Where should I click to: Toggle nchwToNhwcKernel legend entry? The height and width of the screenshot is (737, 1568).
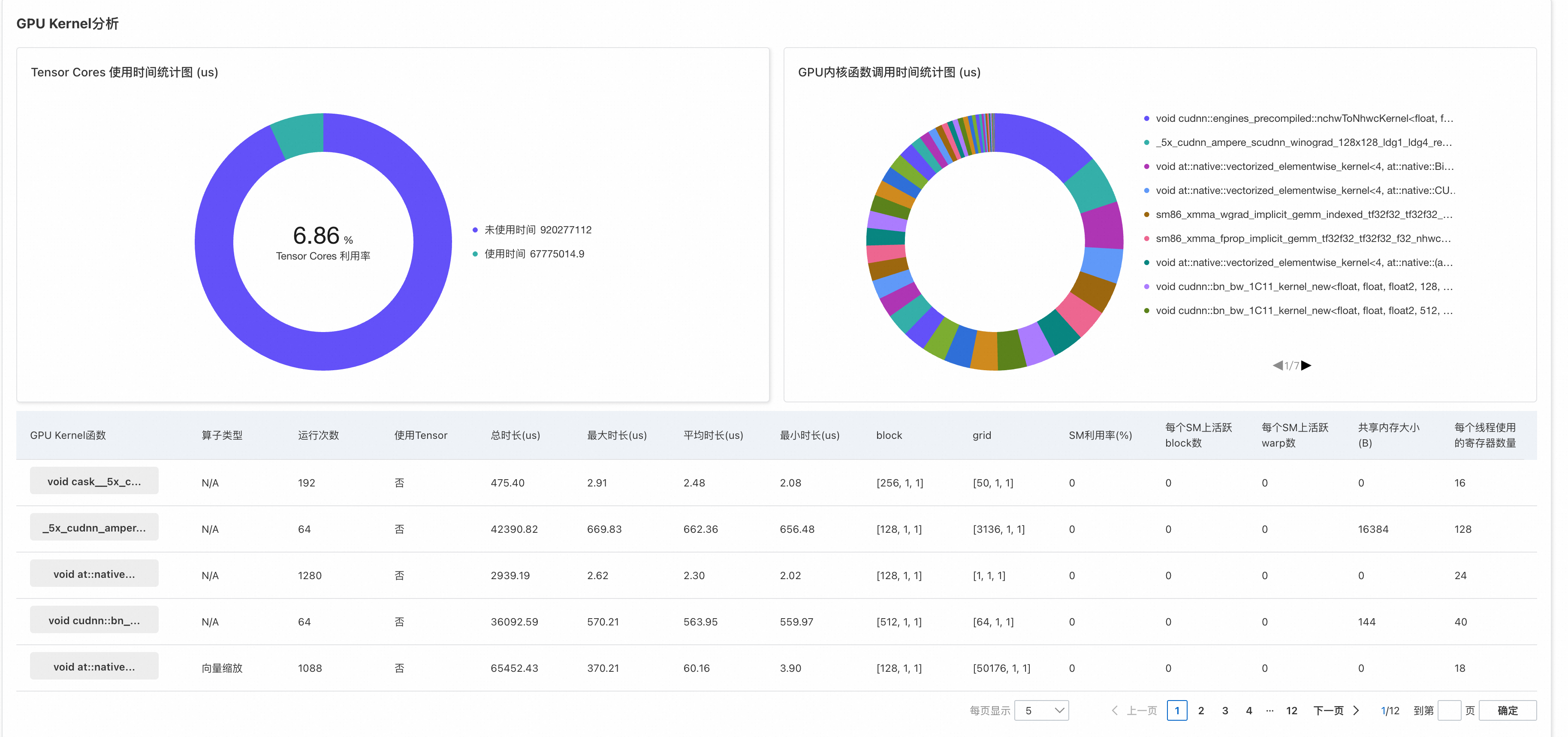click(1303, 118)
